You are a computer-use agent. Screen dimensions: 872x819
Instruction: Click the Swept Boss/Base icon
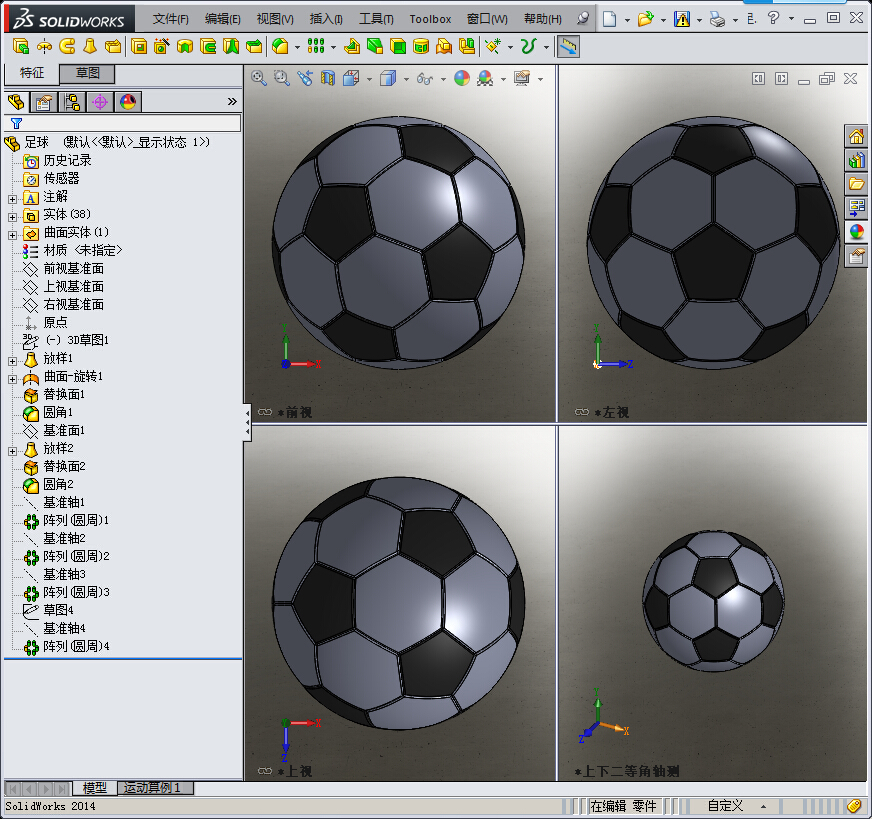[67, 47]
